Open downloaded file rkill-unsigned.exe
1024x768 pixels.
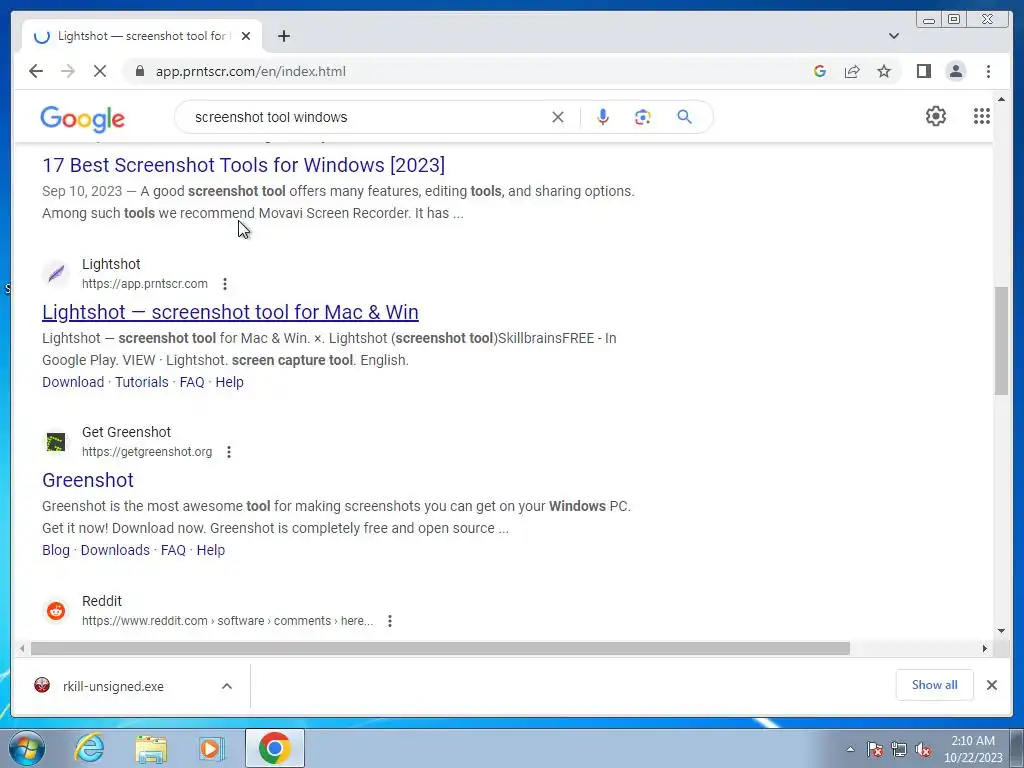pyautogui.click(x=114, y=686)
